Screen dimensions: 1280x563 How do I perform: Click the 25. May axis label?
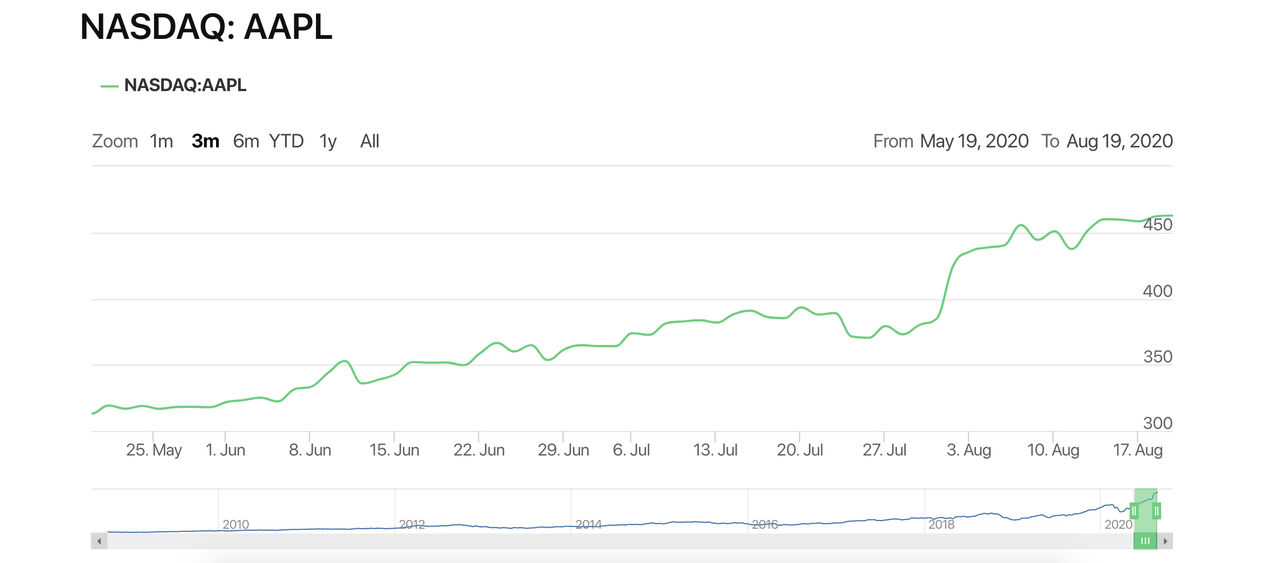click(154, 450)
